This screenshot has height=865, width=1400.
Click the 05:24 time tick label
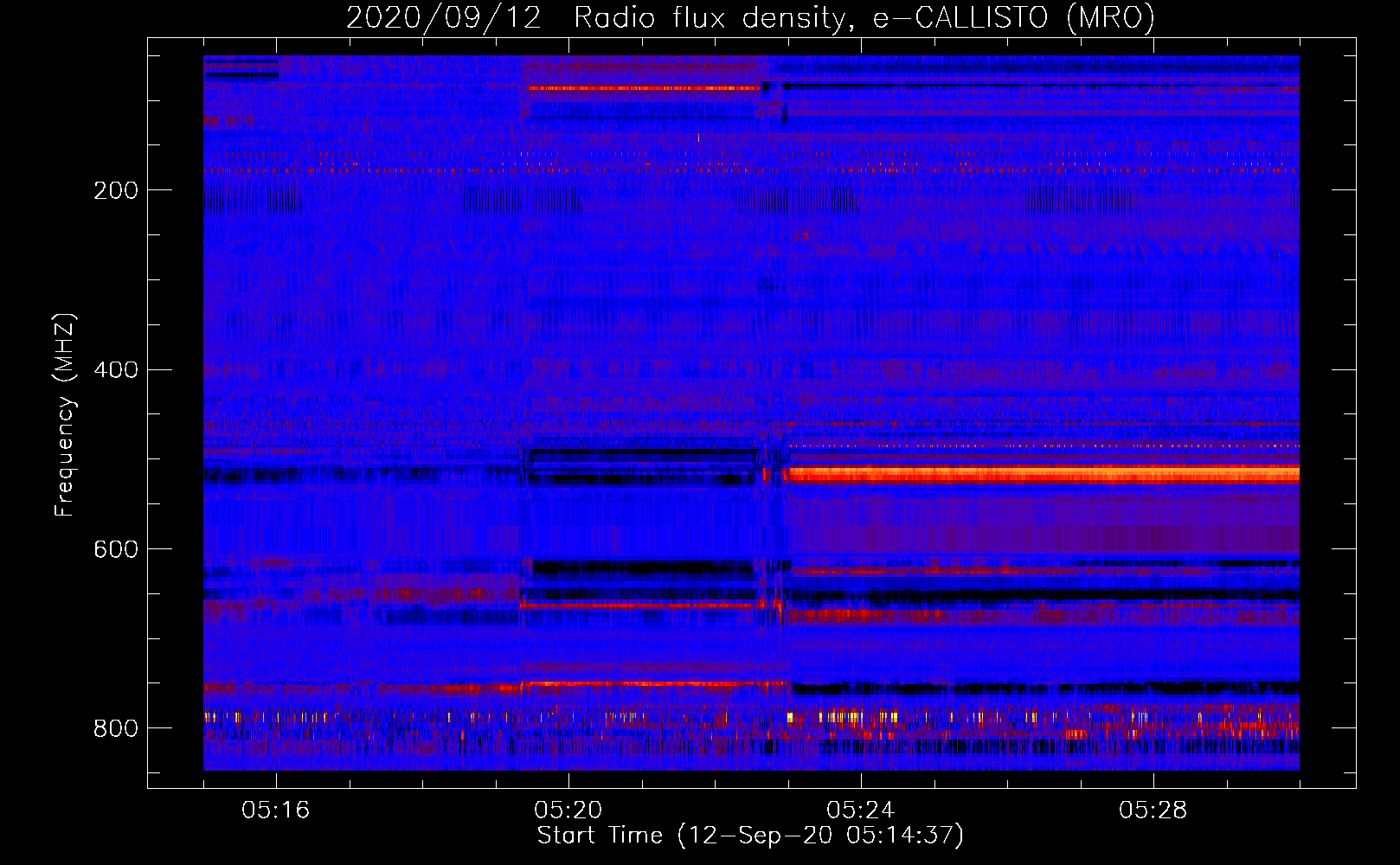pyautogui.click(x=861, y=810)
